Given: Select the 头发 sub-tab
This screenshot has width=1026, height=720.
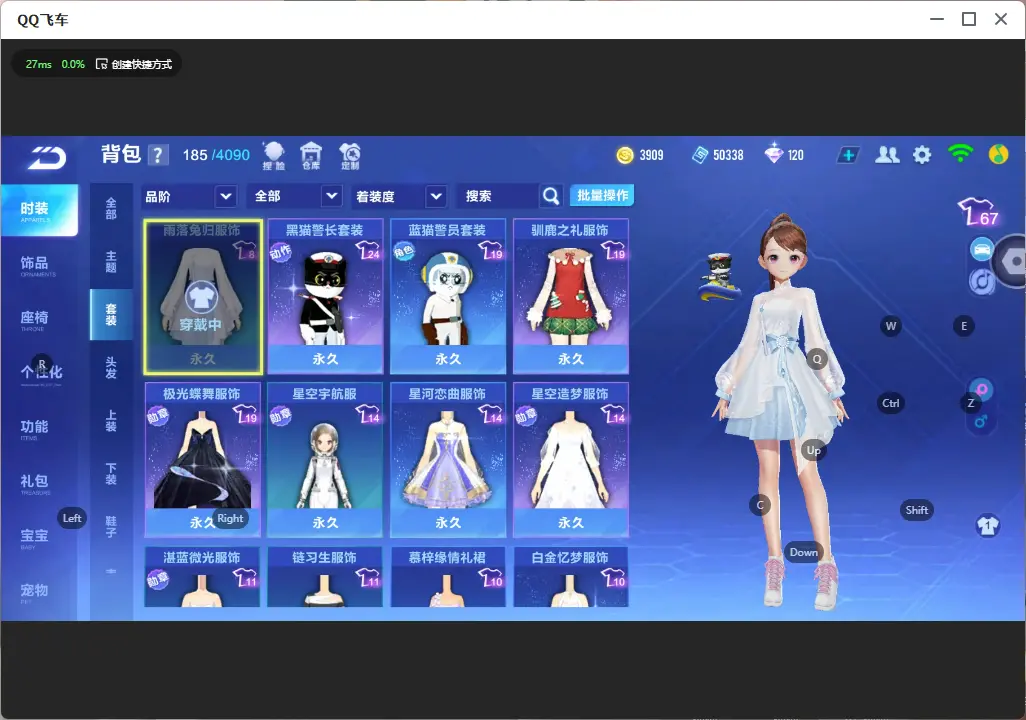Looking at the screenshot, I should point(111,368).
